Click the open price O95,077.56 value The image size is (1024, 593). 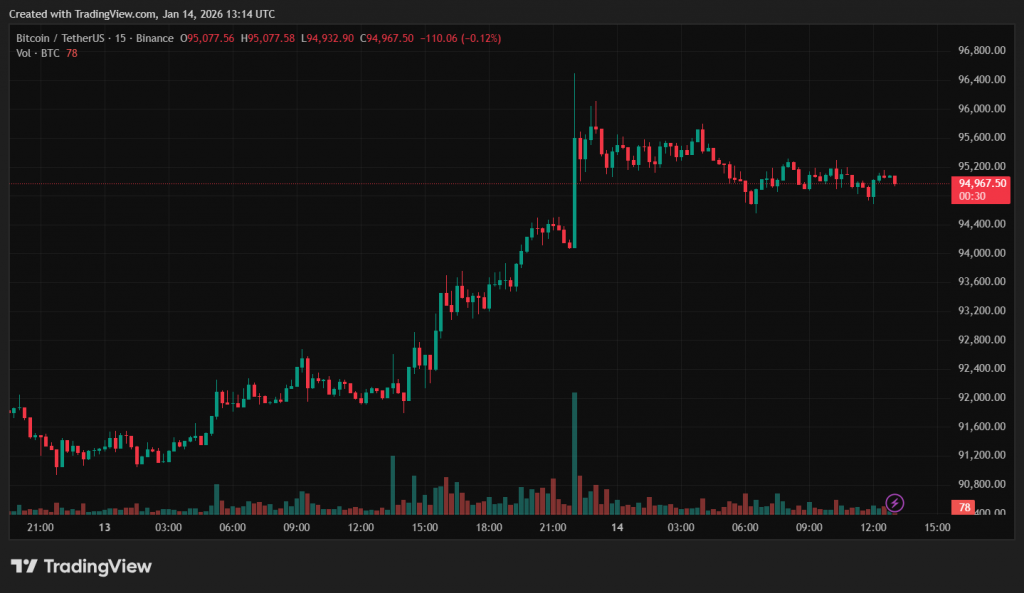tap(207, 38)
